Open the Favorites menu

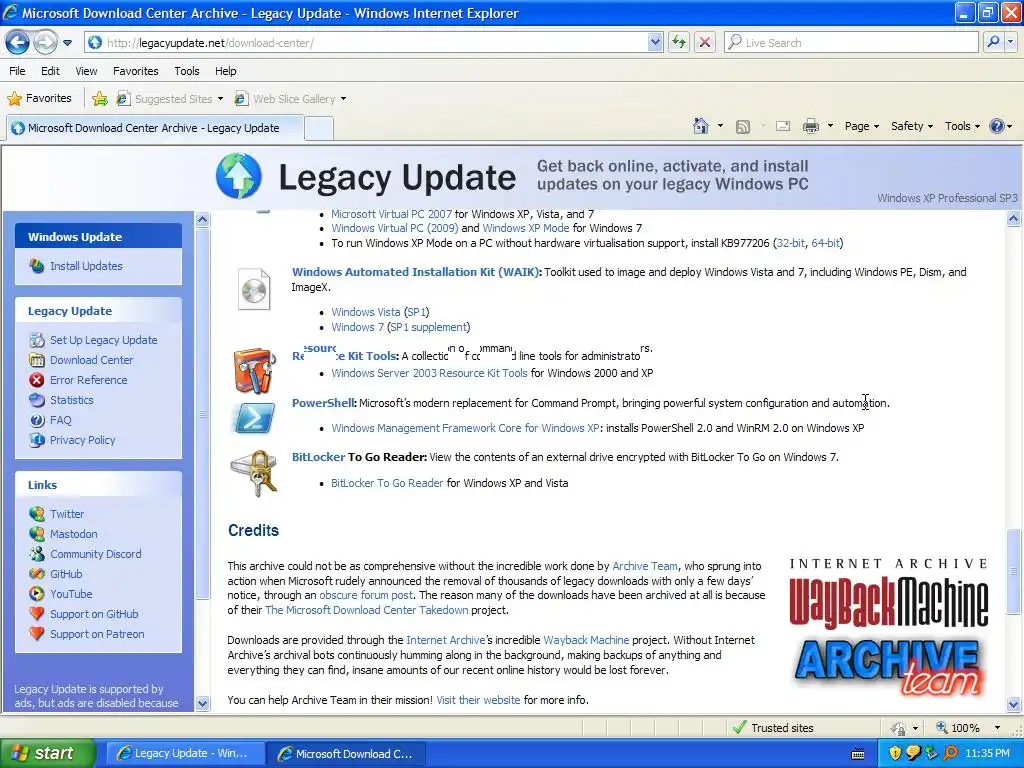(x=135, y=71)
